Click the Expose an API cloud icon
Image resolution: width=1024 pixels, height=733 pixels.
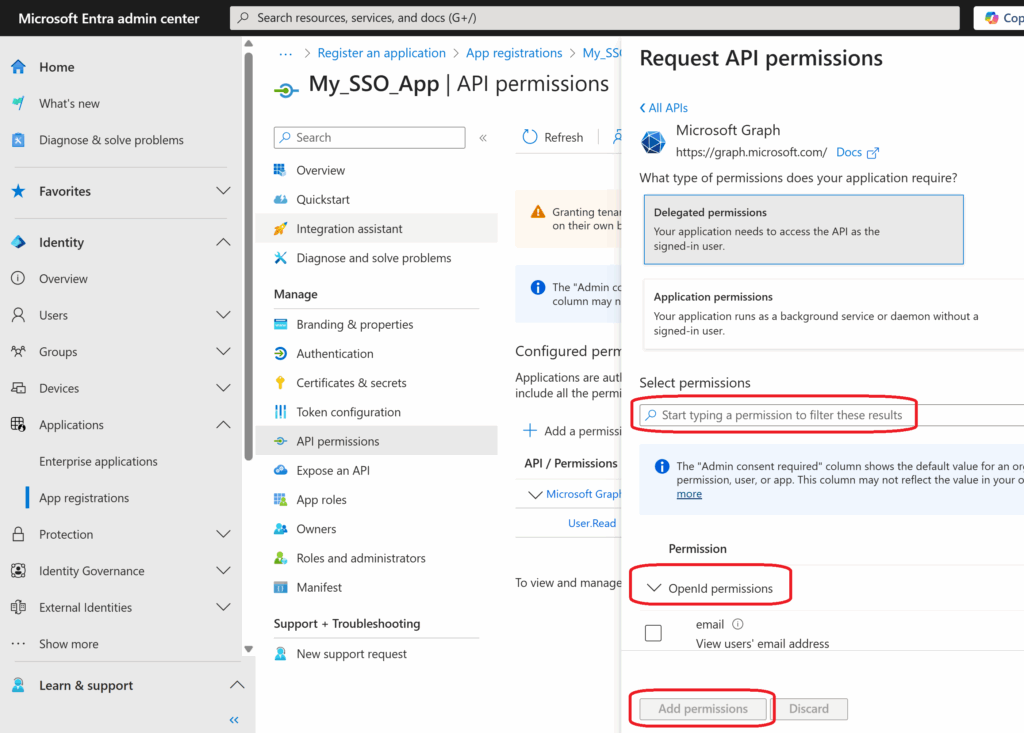tap(281, 470)
